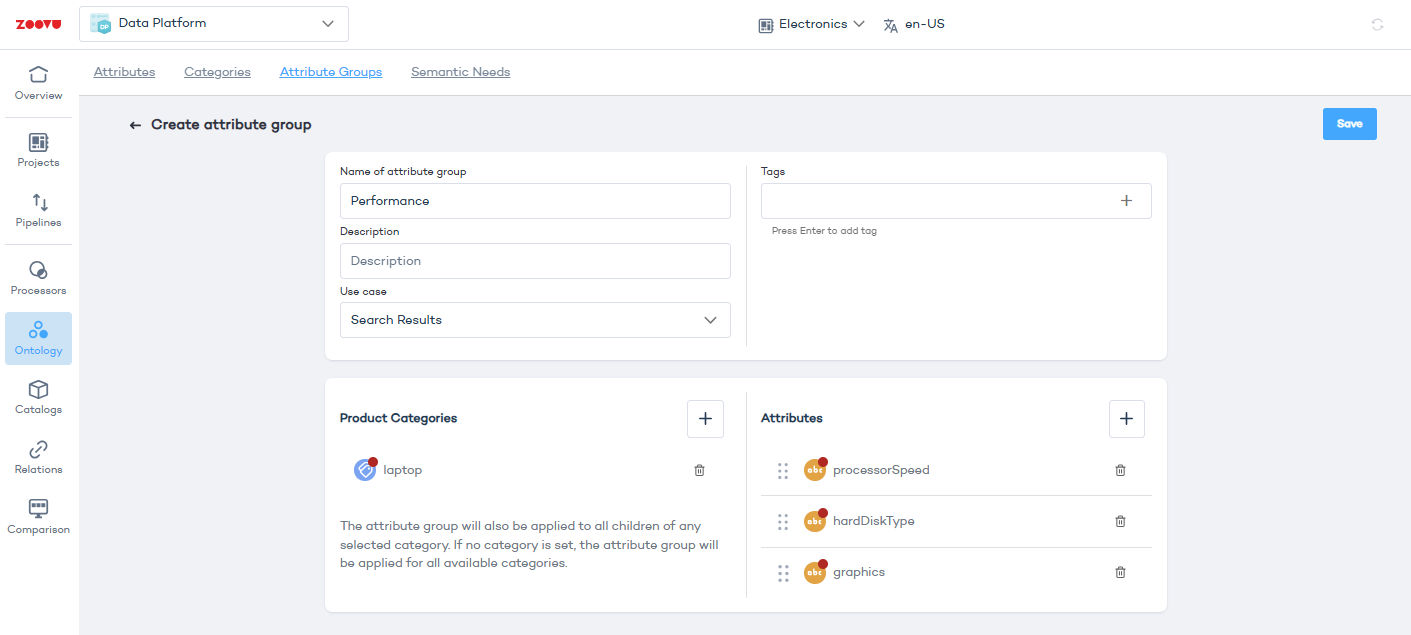Add a new product category
The height and width of the screenshot is (635, 1411).
pos(705,418)
